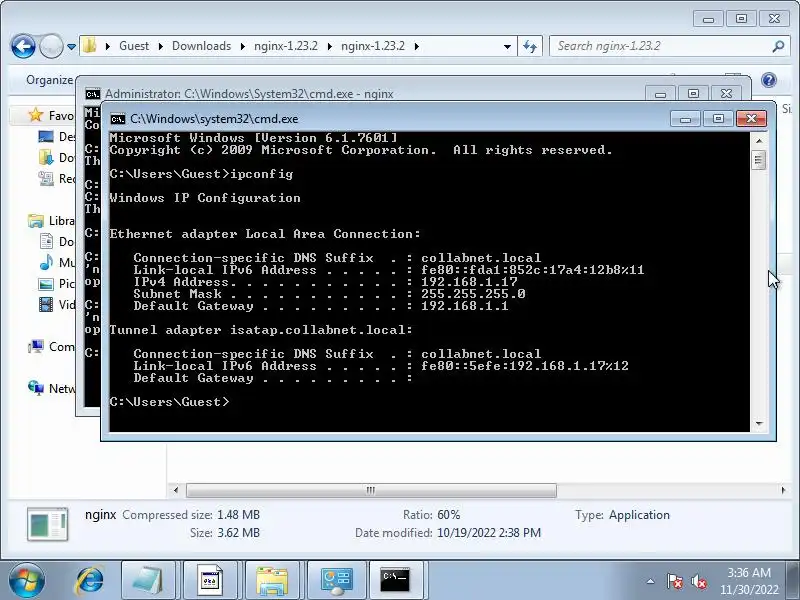Click the IPv4 address 192.168.1.17 line
This screenshot has width=800, height=600.
tap(326, 282)
